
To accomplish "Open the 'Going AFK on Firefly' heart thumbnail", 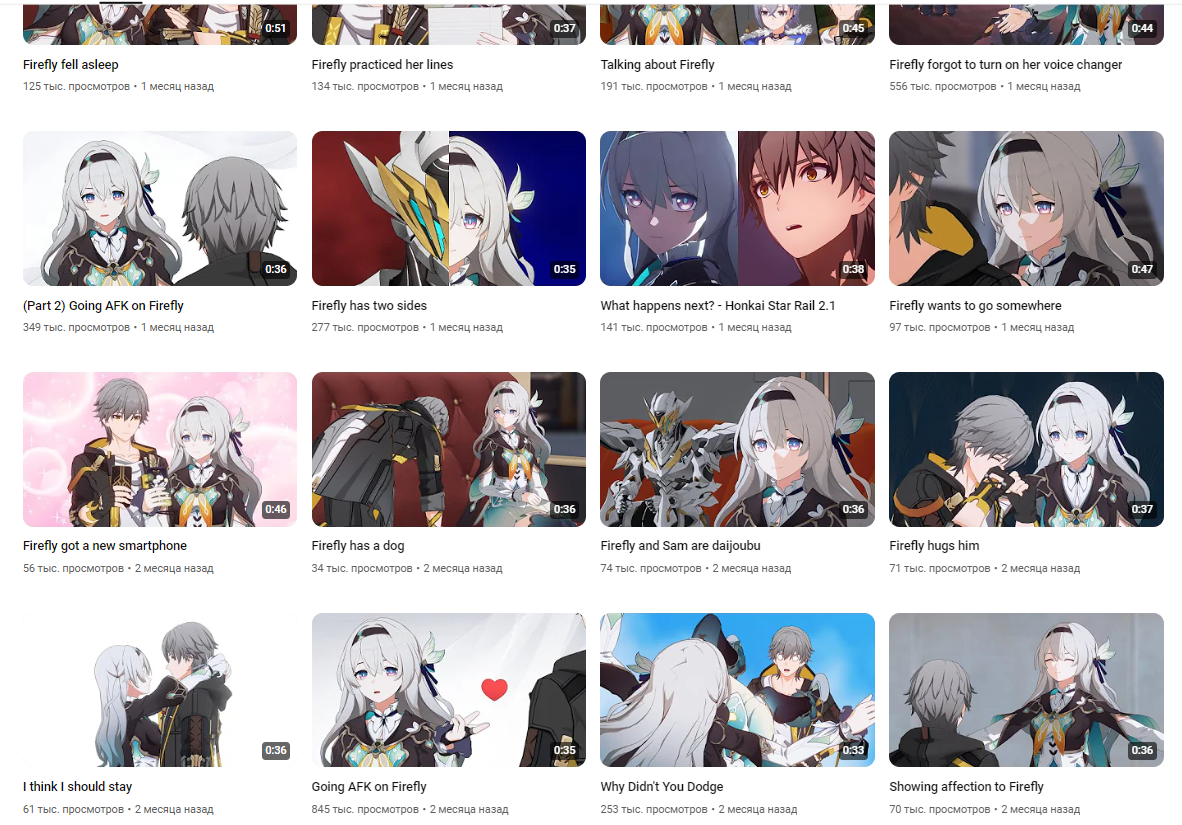I will 449,690.
